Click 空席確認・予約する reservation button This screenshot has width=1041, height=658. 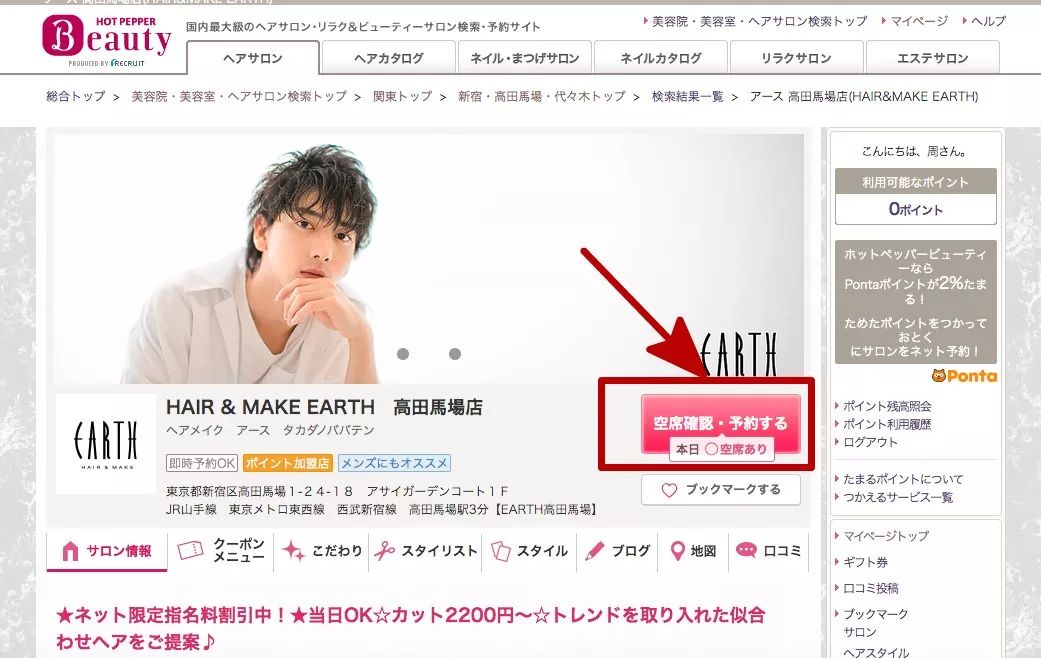point(721,424)
